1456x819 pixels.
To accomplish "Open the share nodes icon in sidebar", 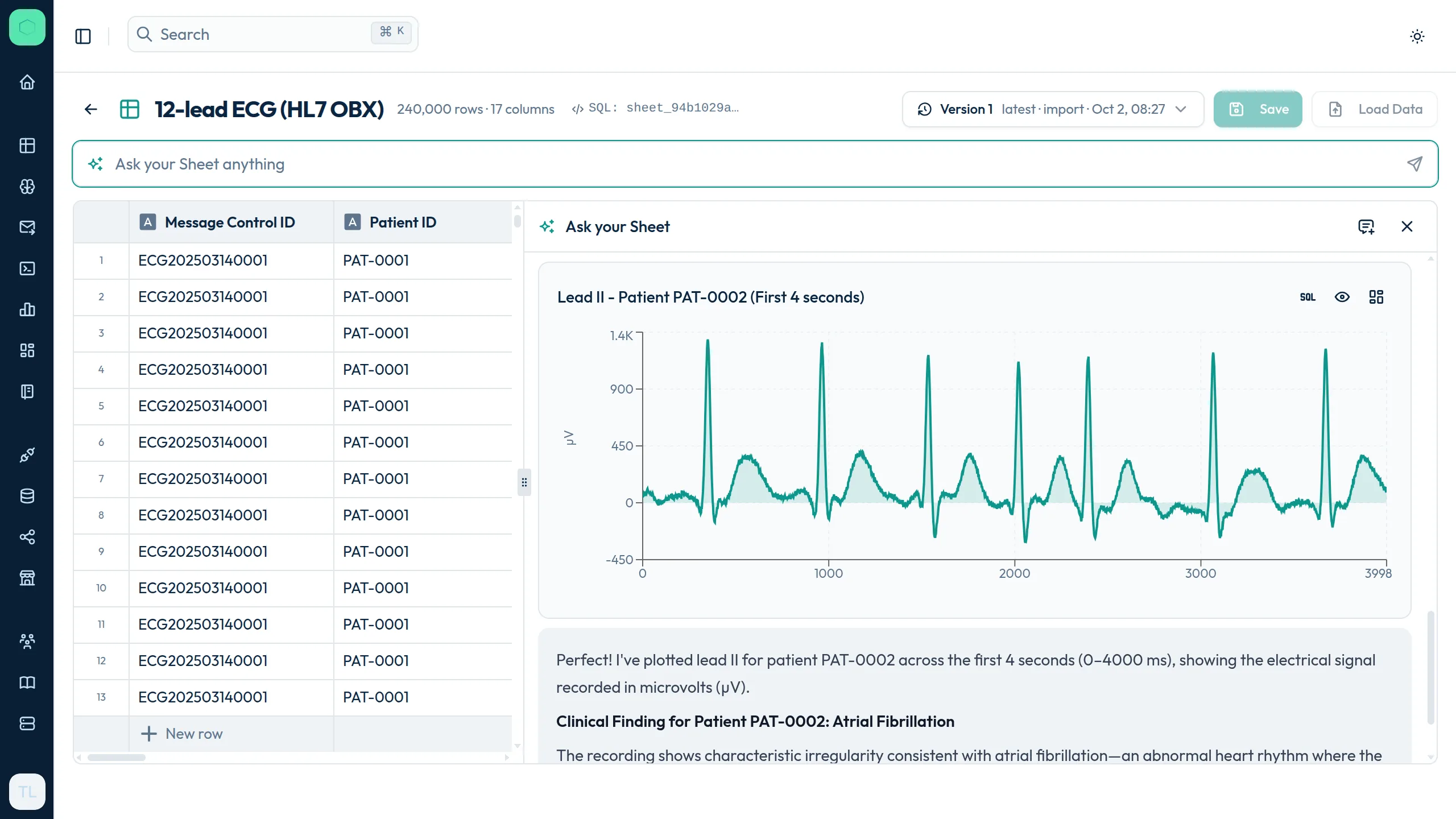I will 27,537.
